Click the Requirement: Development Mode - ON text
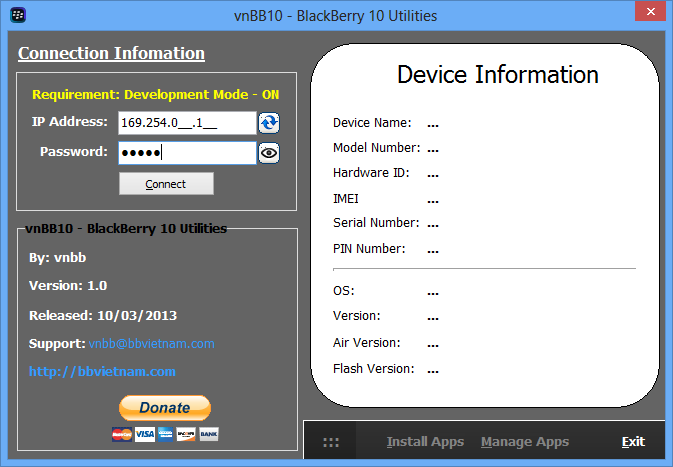The height and width of the screenshot is (467, 673). pyautogui.click(x=155, y=95)
